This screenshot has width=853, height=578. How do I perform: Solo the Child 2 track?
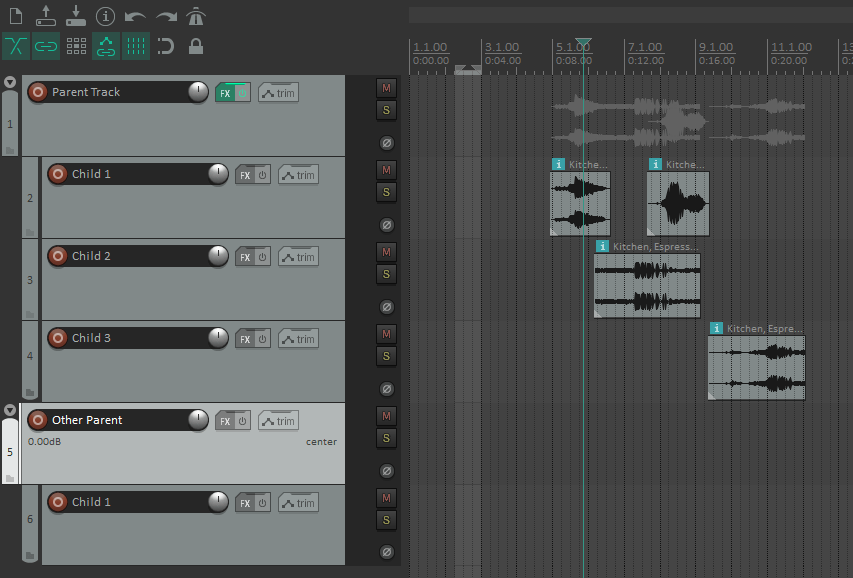tap(386, 274)
